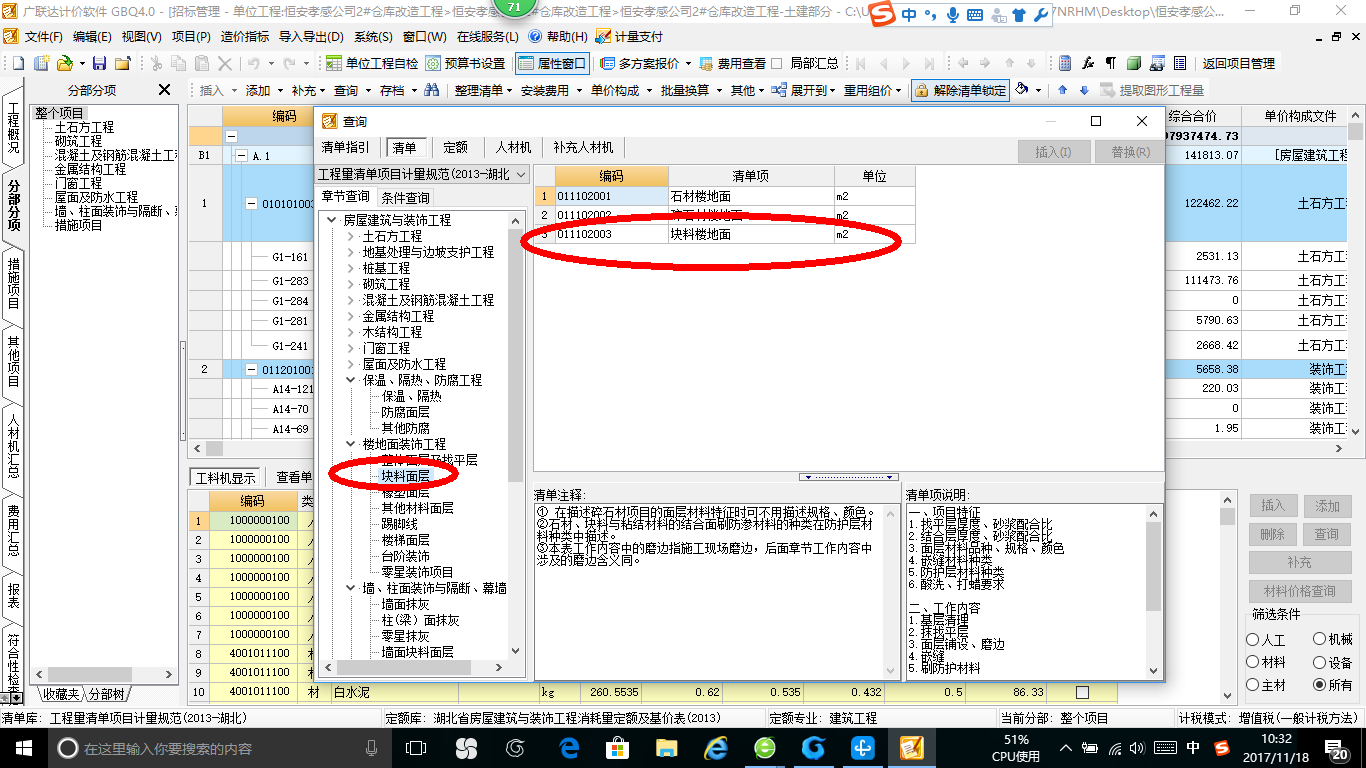Open Internet Explorer from taskbar
This screenshot has height=768, width=1366.
(716, 747)
